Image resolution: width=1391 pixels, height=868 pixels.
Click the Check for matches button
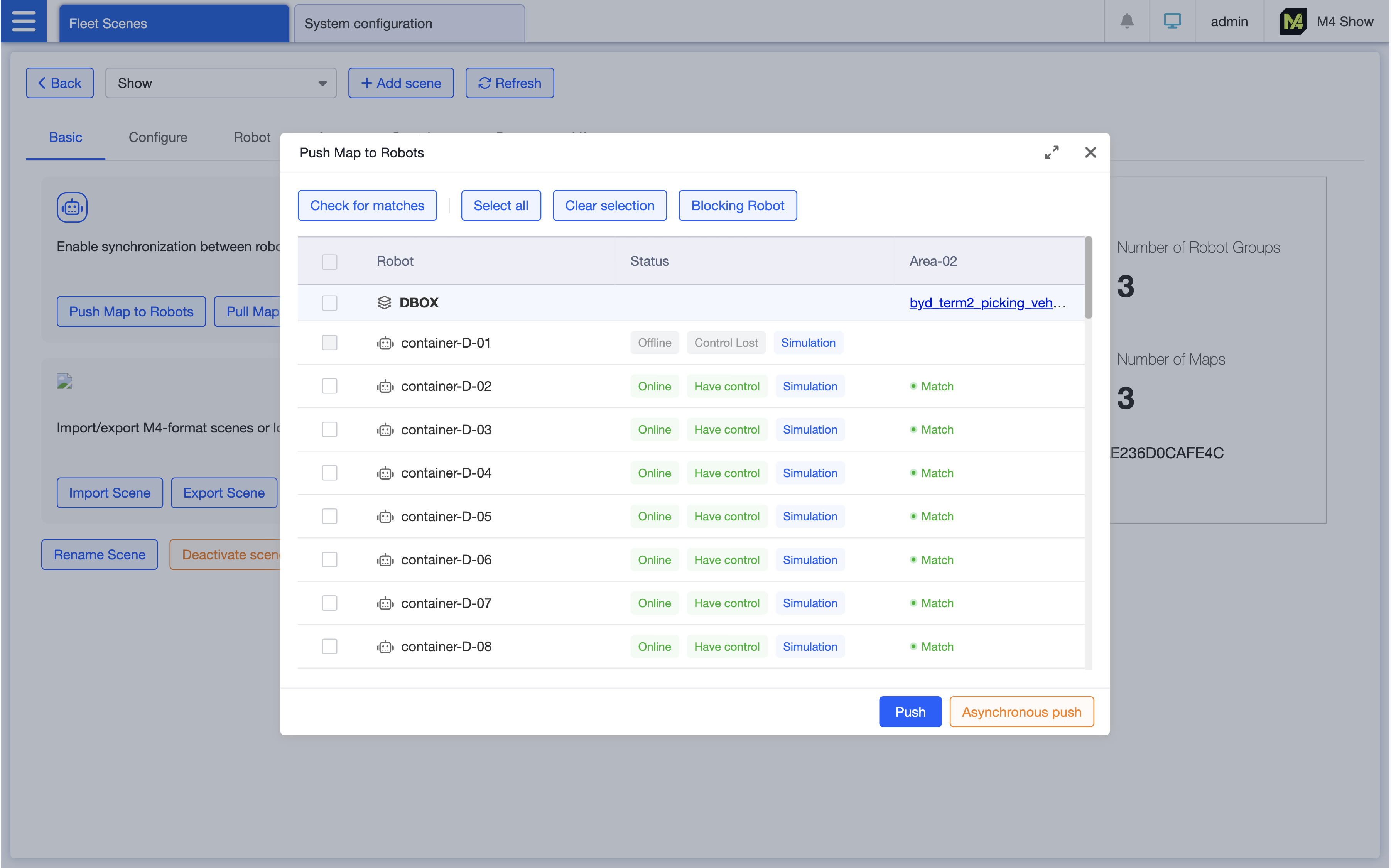pyautogui.click(x=367, y=206)
